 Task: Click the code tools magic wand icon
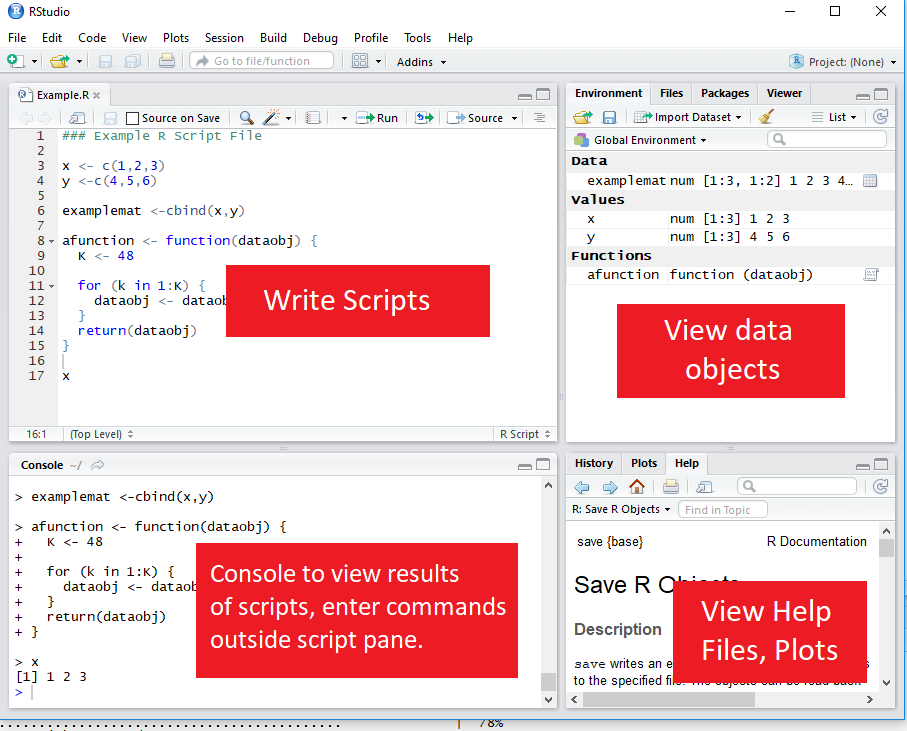271,117
